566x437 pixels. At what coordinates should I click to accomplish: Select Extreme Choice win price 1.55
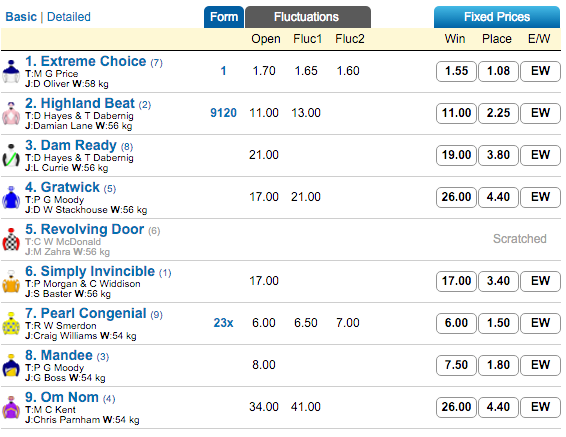coord(456,71)
